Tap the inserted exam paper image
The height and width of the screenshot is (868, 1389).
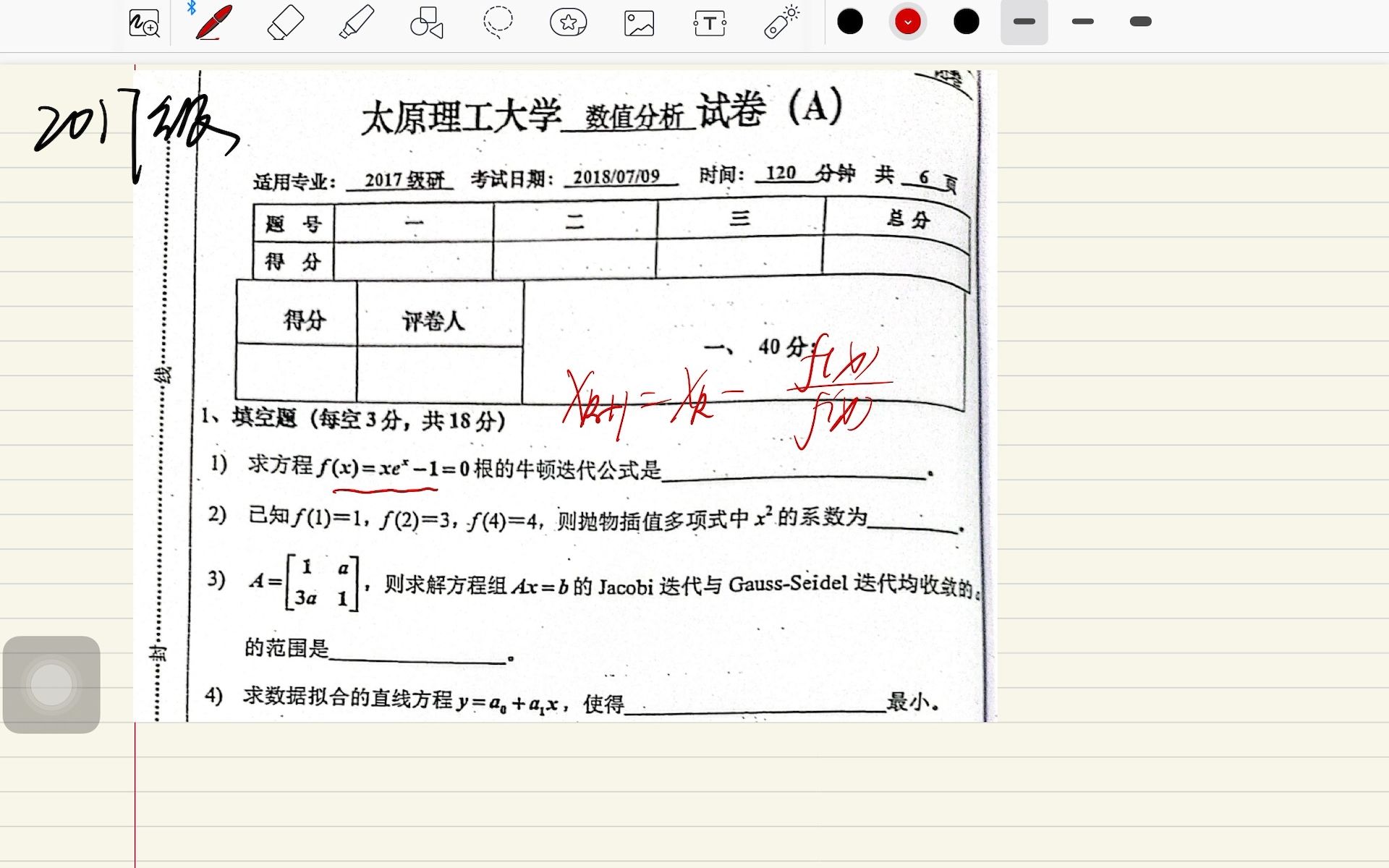[566, 396]
